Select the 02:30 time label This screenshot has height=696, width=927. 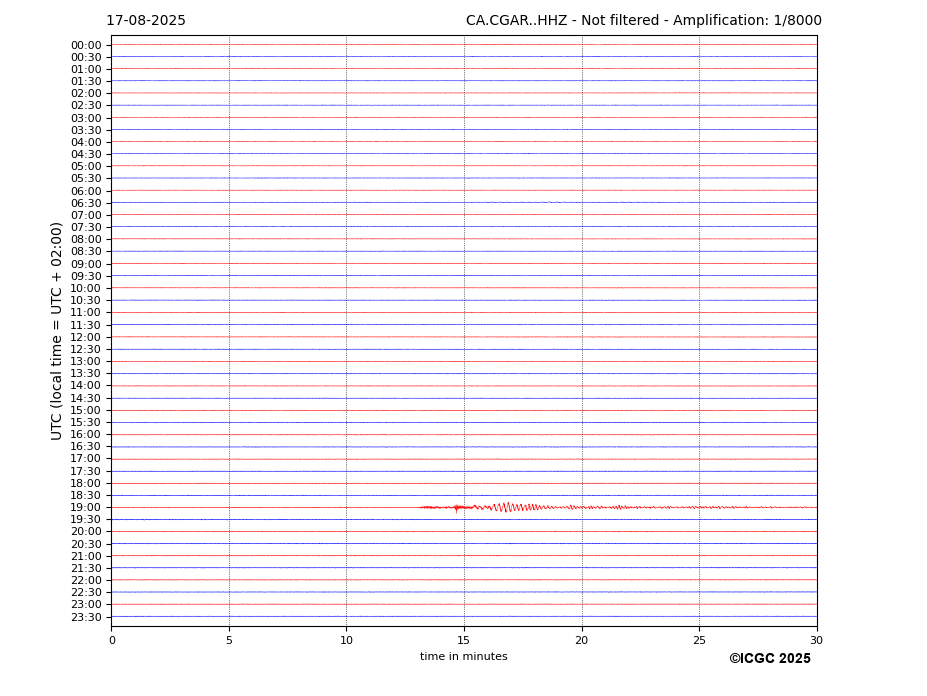tap(86, 106)
